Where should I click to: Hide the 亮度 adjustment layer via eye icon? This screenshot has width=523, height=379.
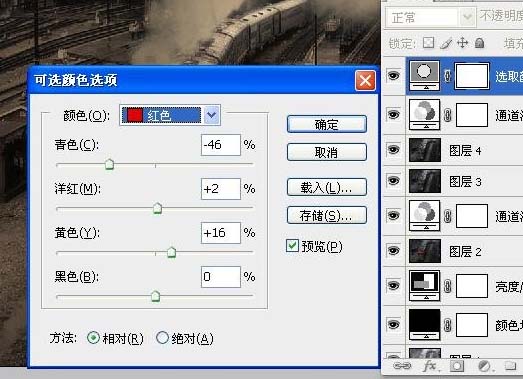click(394, 286)
